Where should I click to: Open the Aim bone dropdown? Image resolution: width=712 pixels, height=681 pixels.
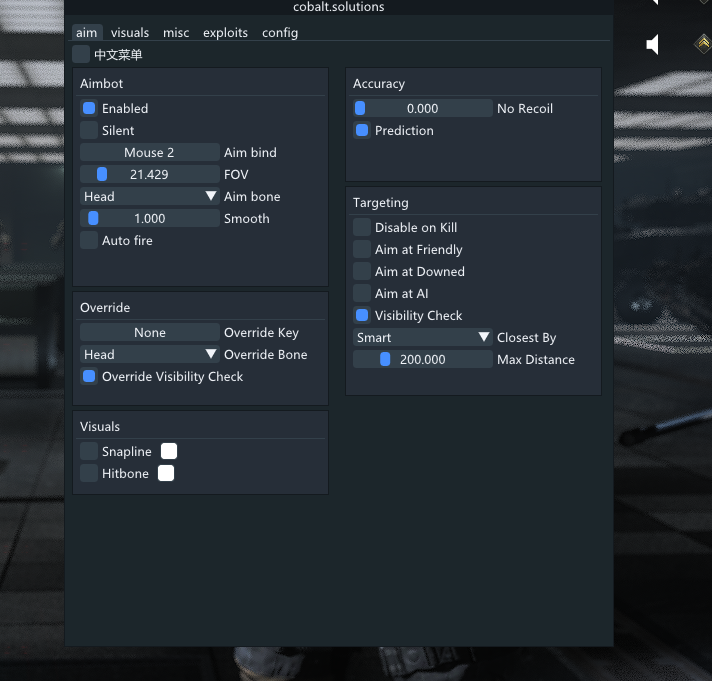coord(150,196)
